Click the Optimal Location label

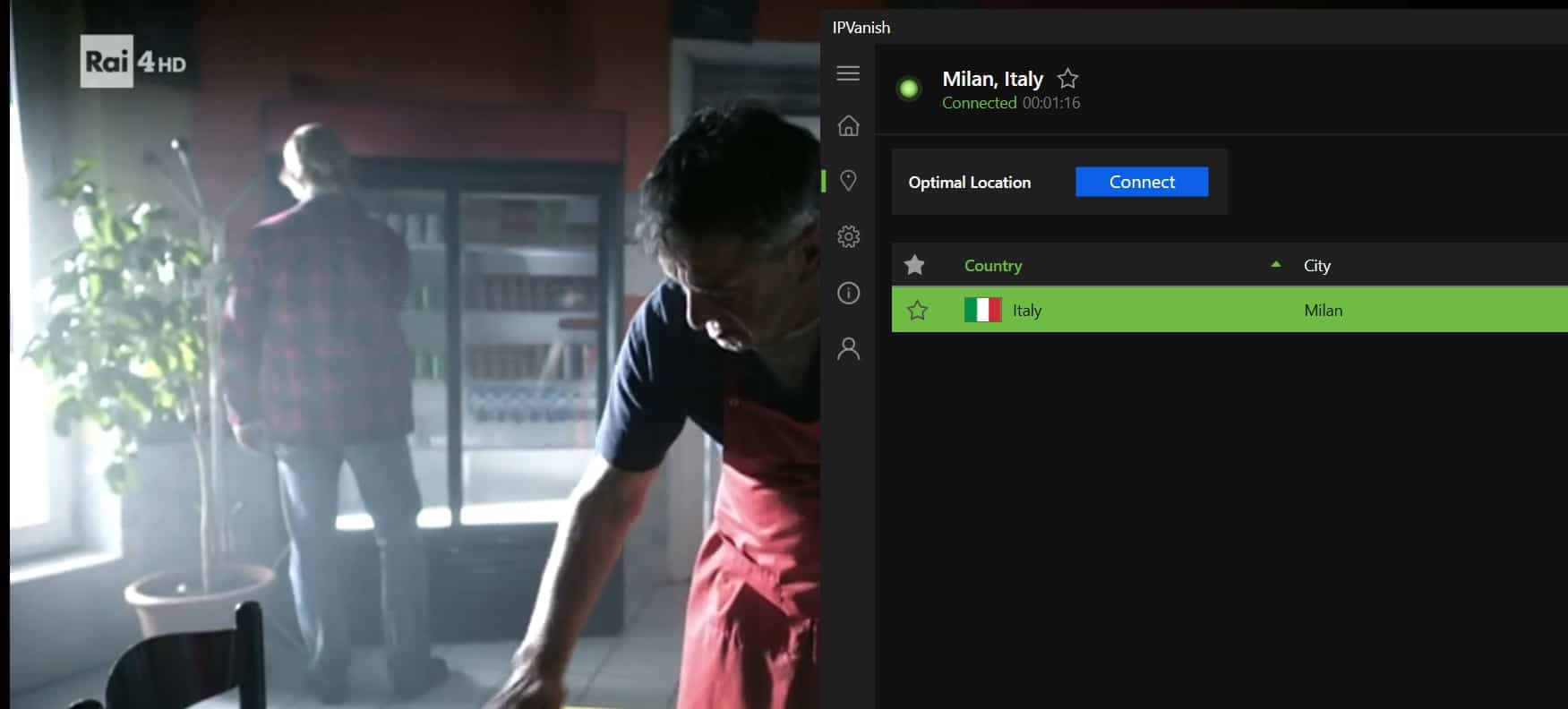tap(970, 182)
